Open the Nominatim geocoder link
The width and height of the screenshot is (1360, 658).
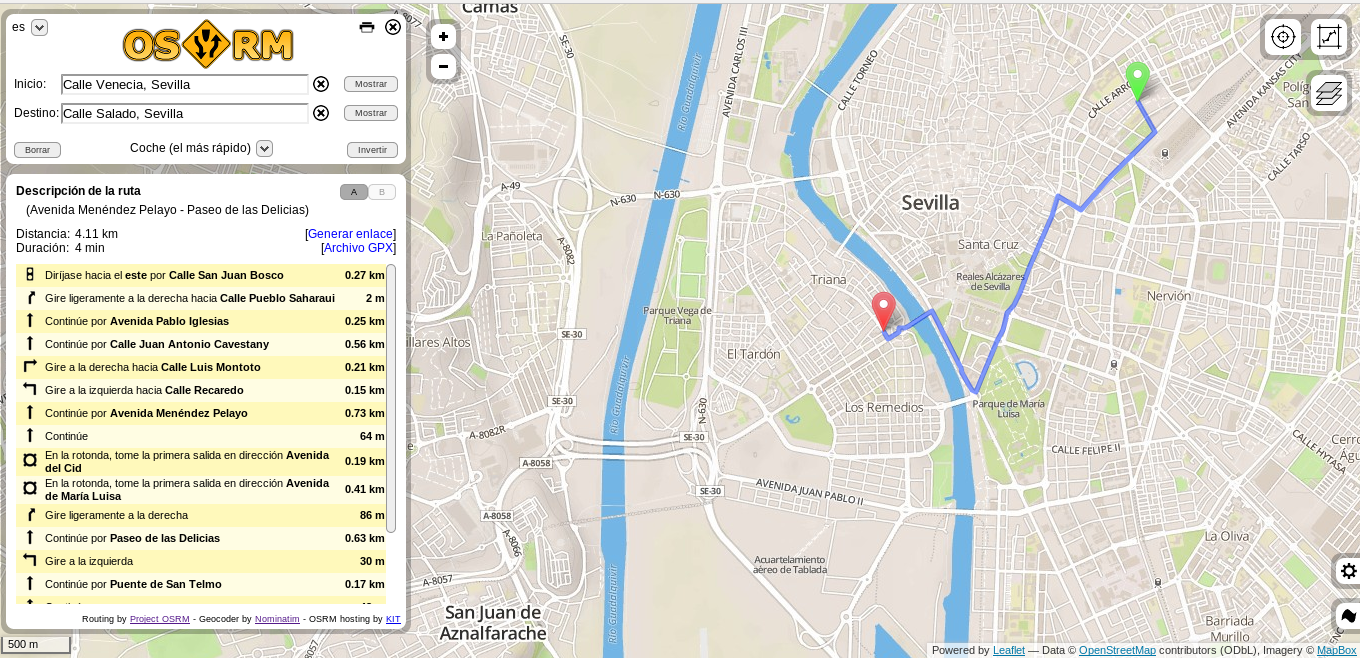click(277, 619)
